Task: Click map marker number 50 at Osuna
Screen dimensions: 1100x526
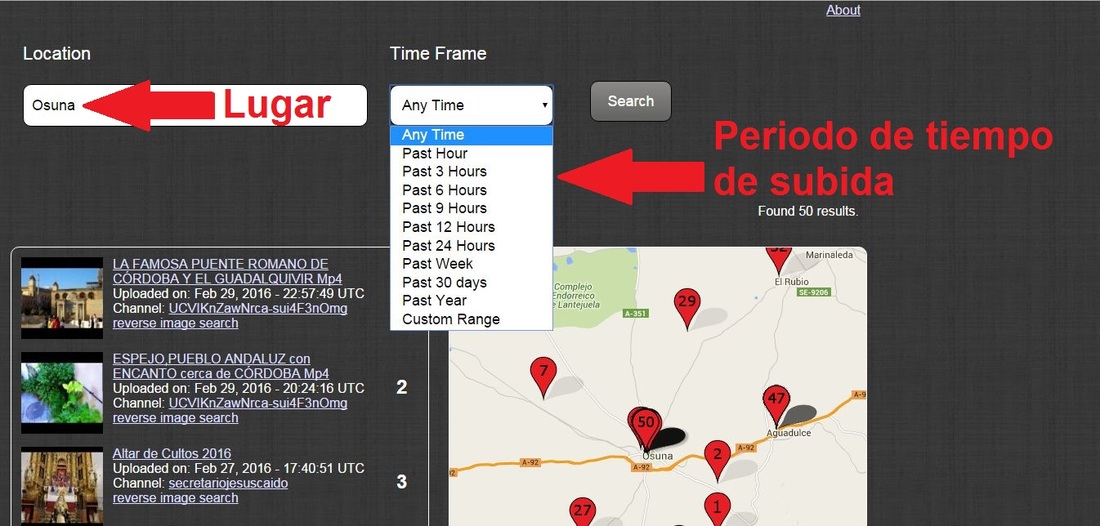Action: pos(647,426)
